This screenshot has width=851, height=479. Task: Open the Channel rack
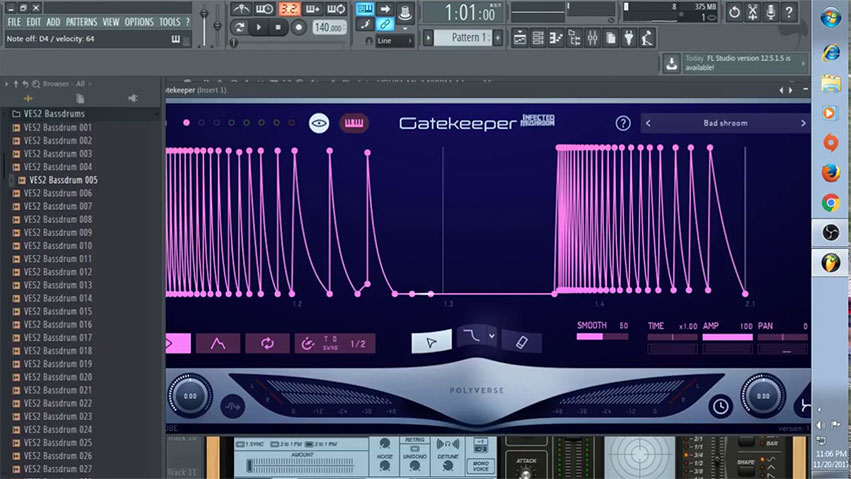coord(538,38)
